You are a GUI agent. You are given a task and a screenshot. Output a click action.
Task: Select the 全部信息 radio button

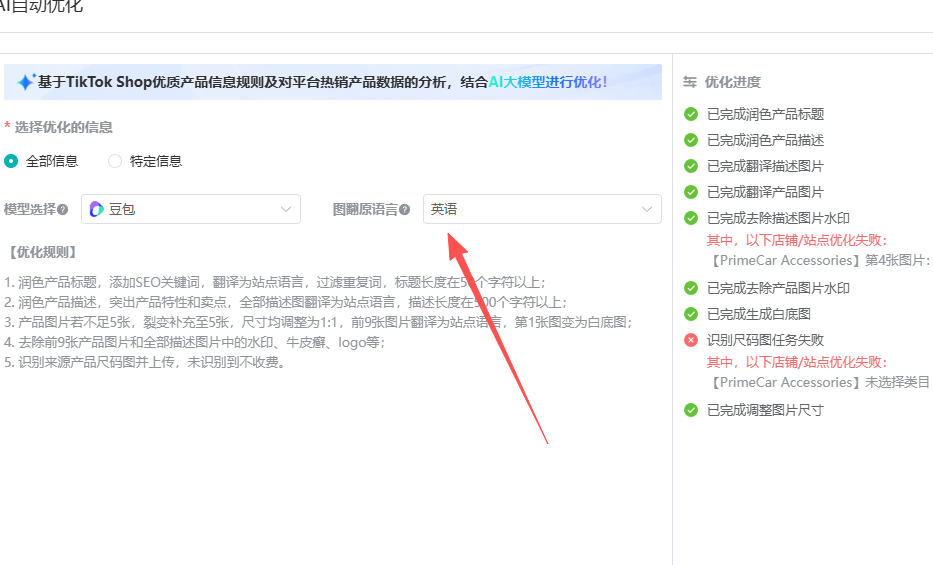tap(11, 161)
